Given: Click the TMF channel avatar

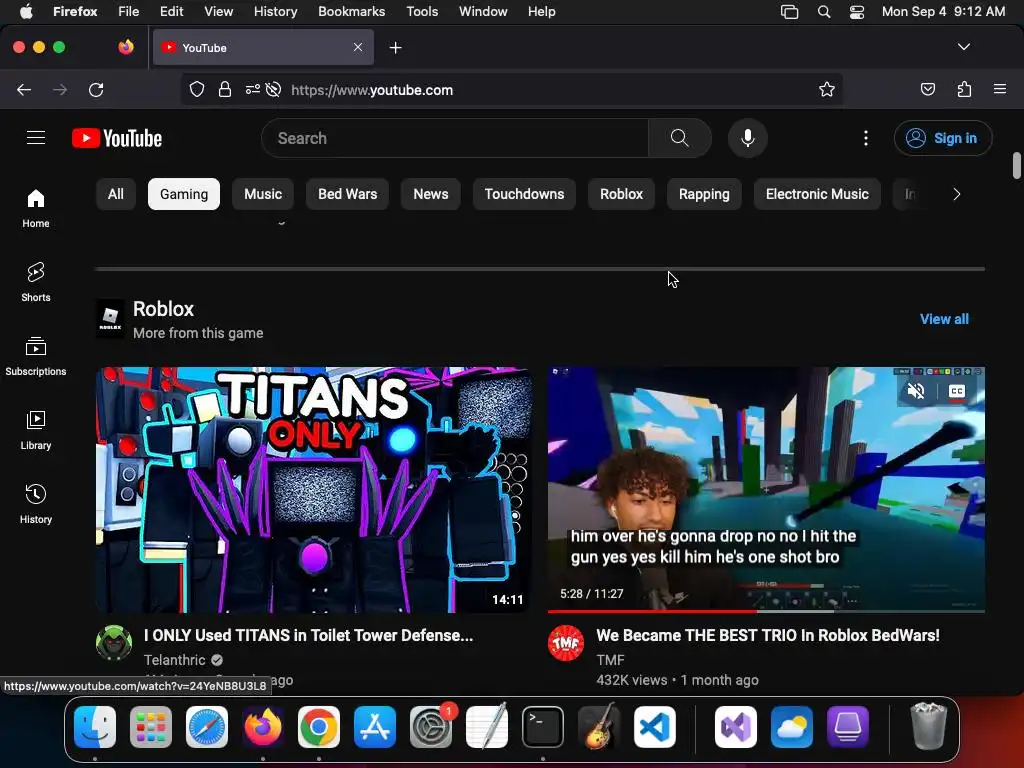Looking at the screenshot, I should click(566, 643).
